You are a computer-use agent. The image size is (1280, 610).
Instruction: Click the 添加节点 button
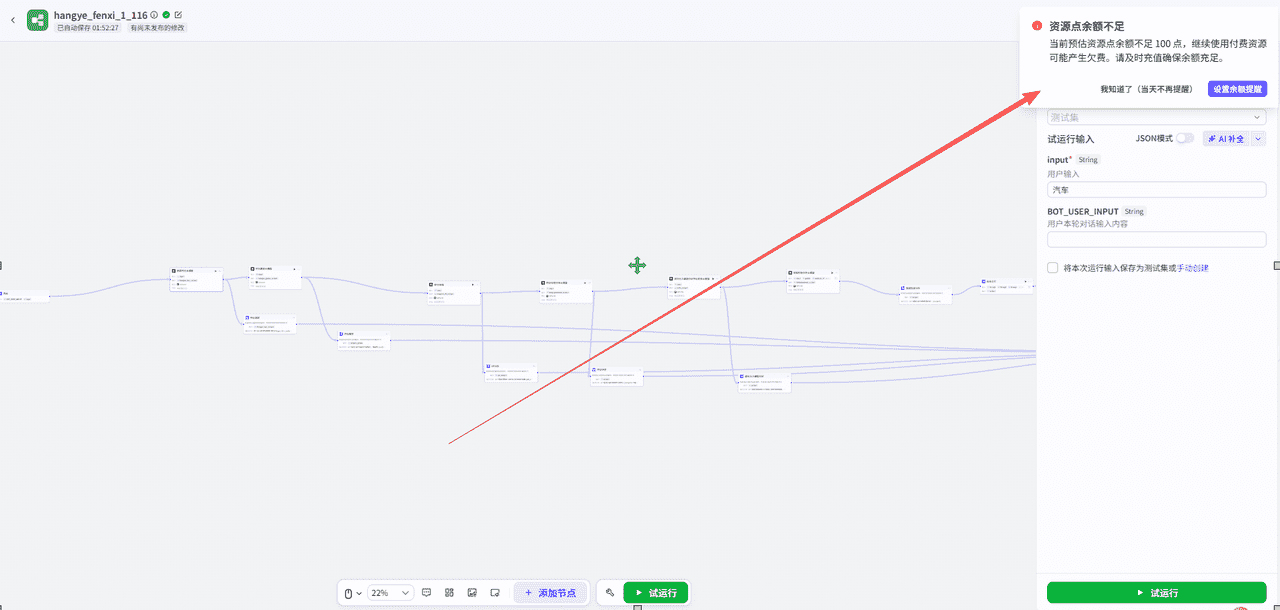[551, 593]
